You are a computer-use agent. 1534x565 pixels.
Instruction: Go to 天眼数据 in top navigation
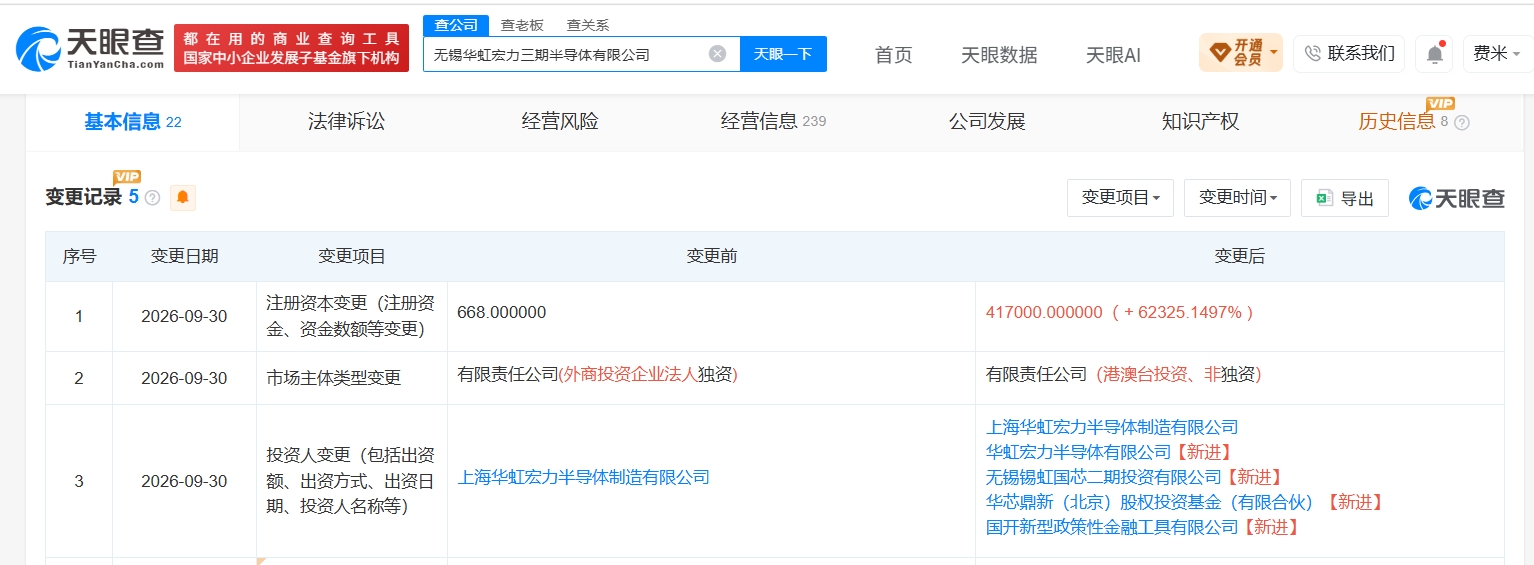point(999,55)
